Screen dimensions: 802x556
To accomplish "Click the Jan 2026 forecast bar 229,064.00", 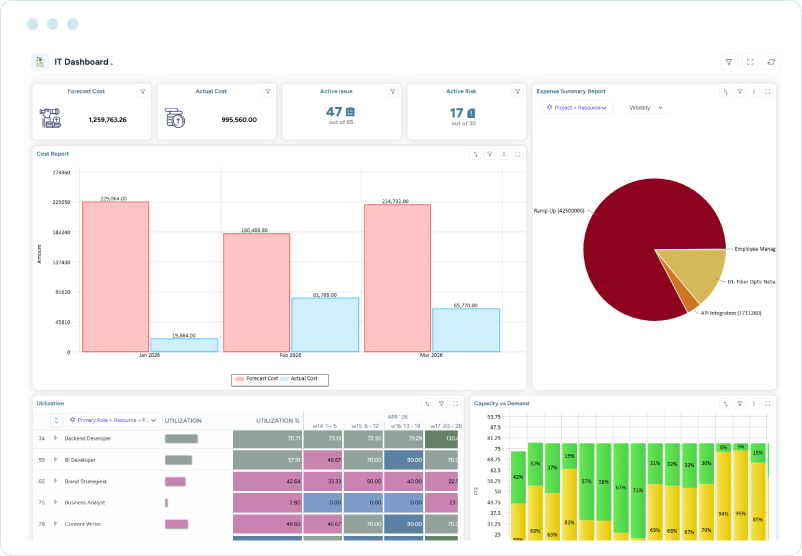I will pyautogui.click(x=116, y=277).
